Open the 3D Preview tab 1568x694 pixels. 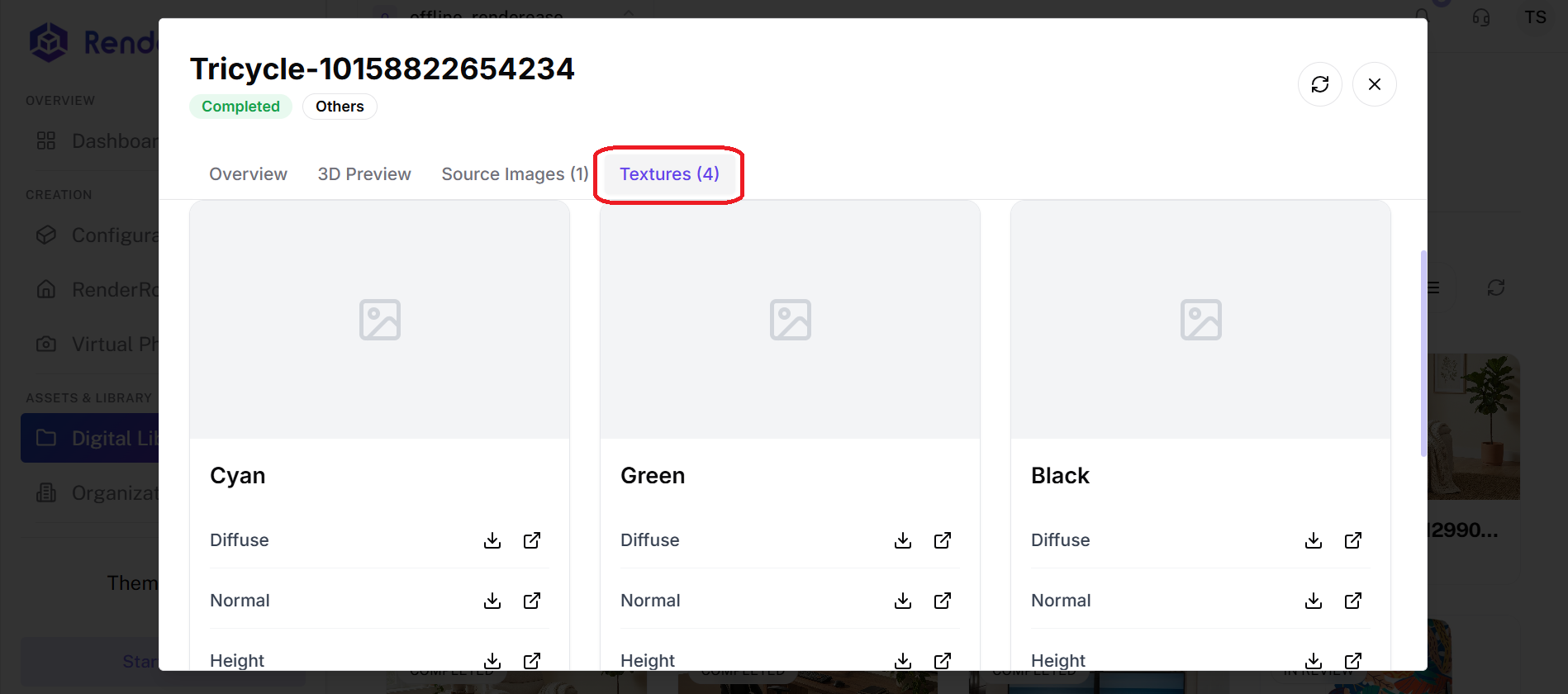[x=364, y=174]
